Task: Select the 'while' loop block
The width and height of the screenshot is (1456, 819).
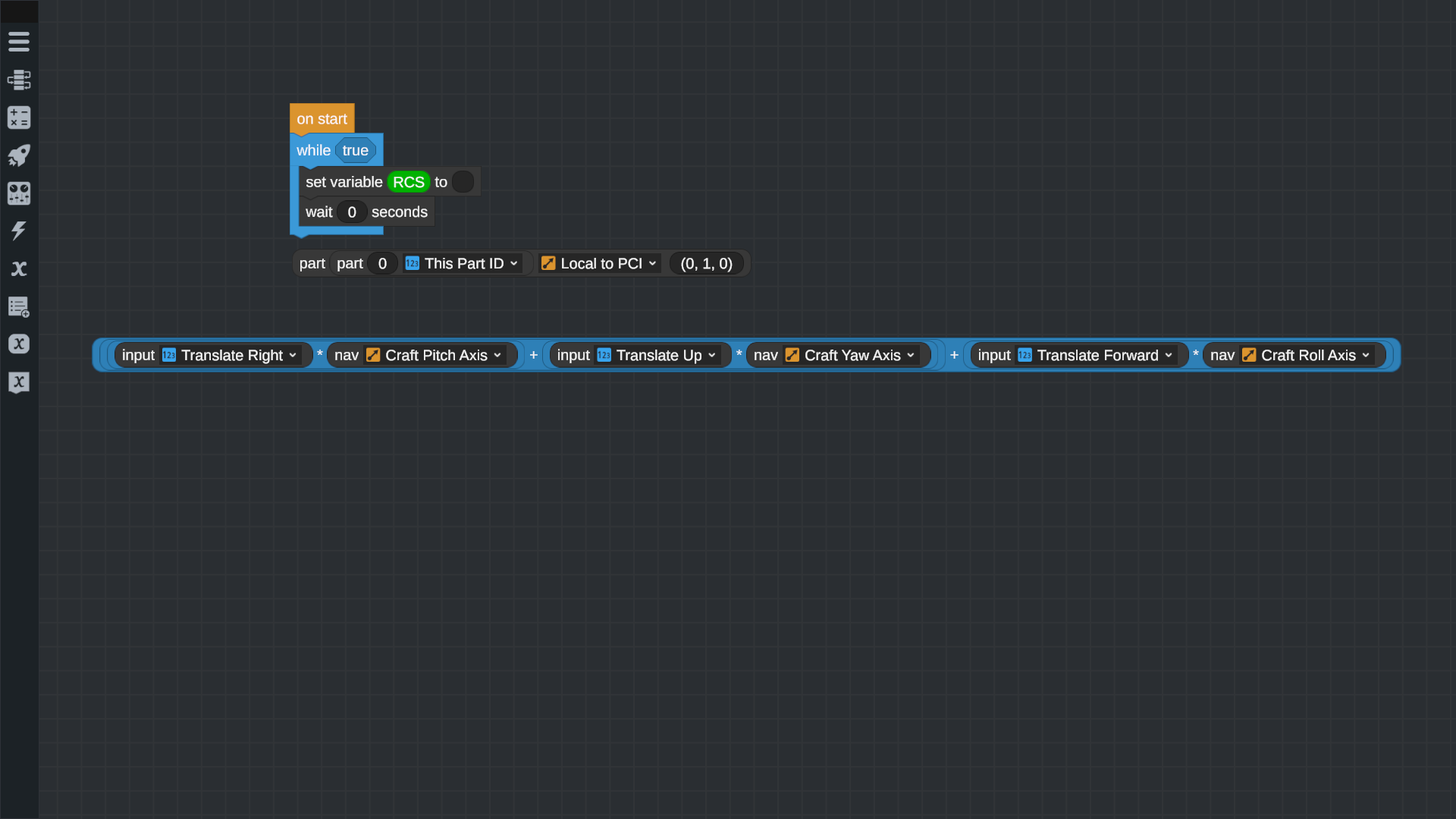Action: point(313,150)
